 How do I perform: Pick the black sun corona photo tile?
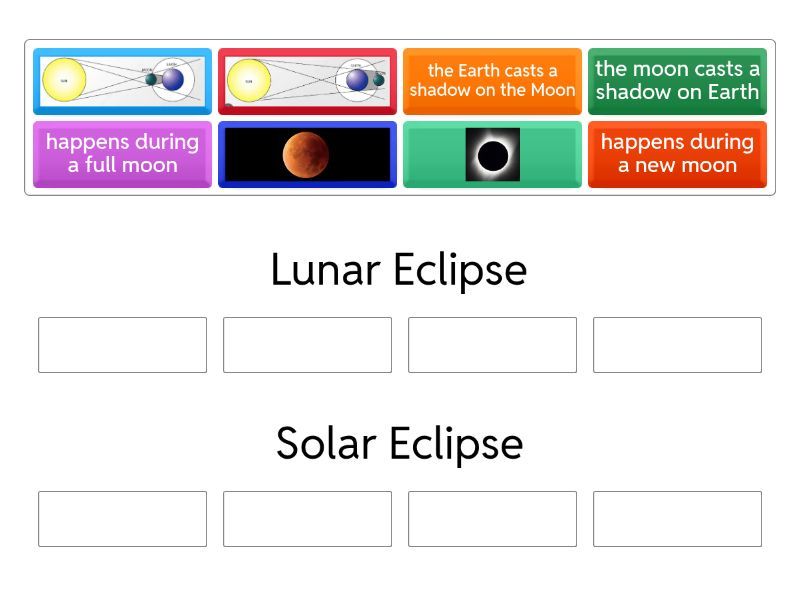tap(492, 154)
